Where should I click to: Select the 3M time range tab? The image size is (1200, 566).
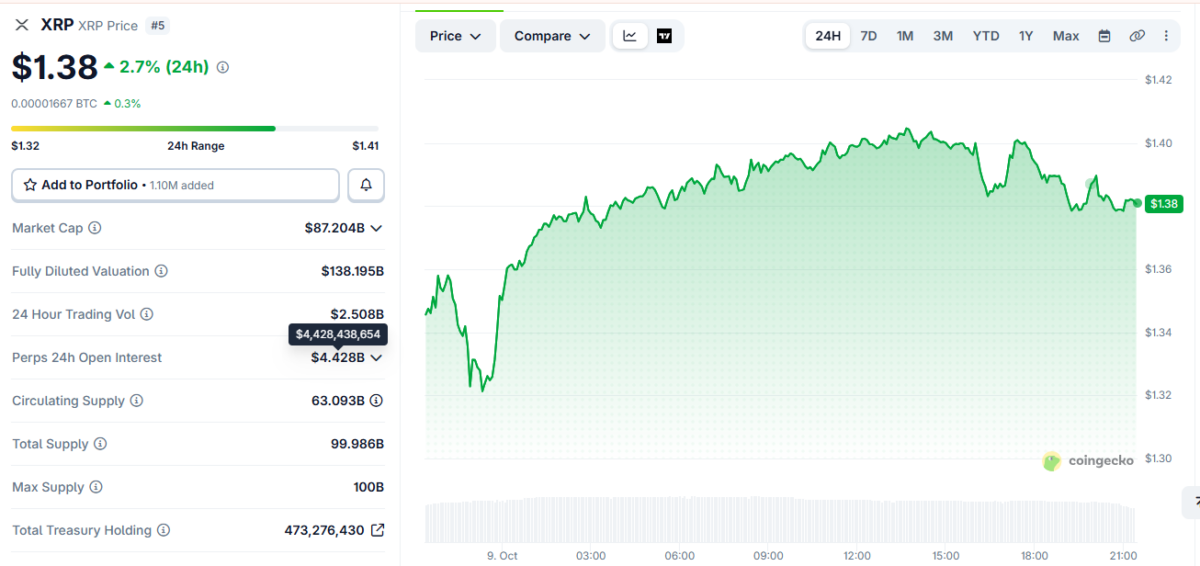coord(943,36)
